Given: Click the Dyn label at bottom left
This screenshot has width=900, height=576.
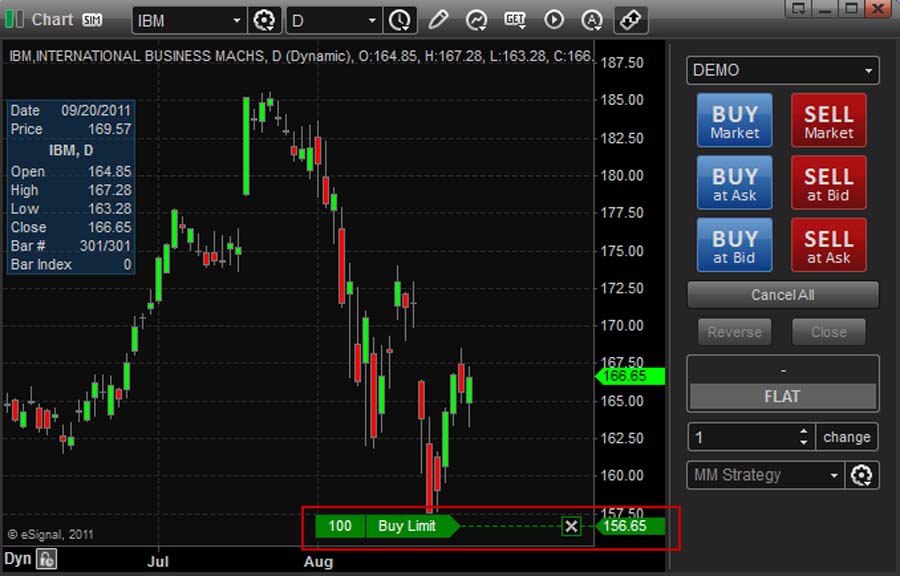Looking at the screenshot, I should (17, 559).
